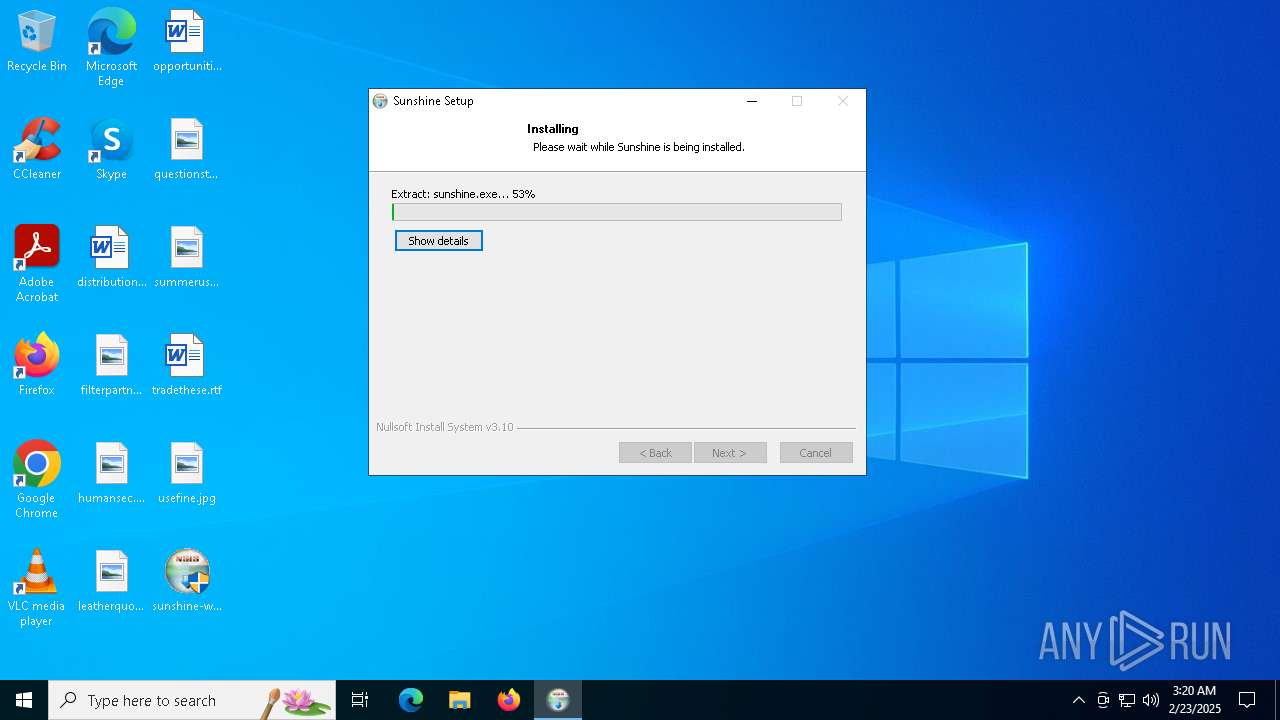The height and width of the screenshot is (720, 1280).
Task: Select the leatherquo... image file icon
Action: coord(111,582)
